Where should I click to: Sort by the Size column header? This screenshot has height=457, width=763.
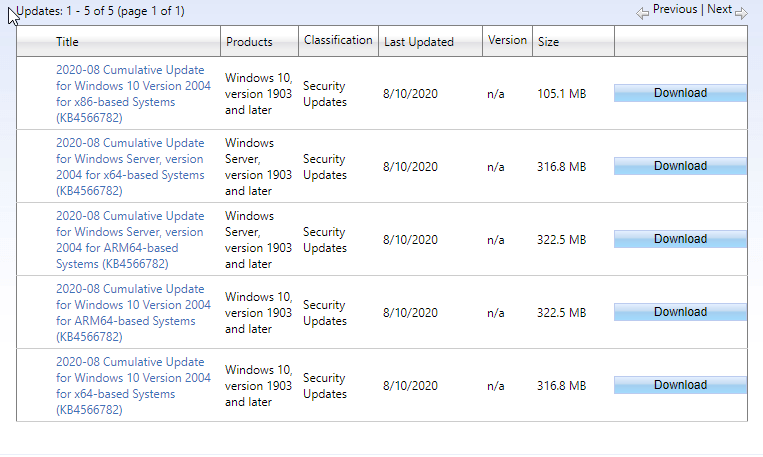(x=549, y=42)
